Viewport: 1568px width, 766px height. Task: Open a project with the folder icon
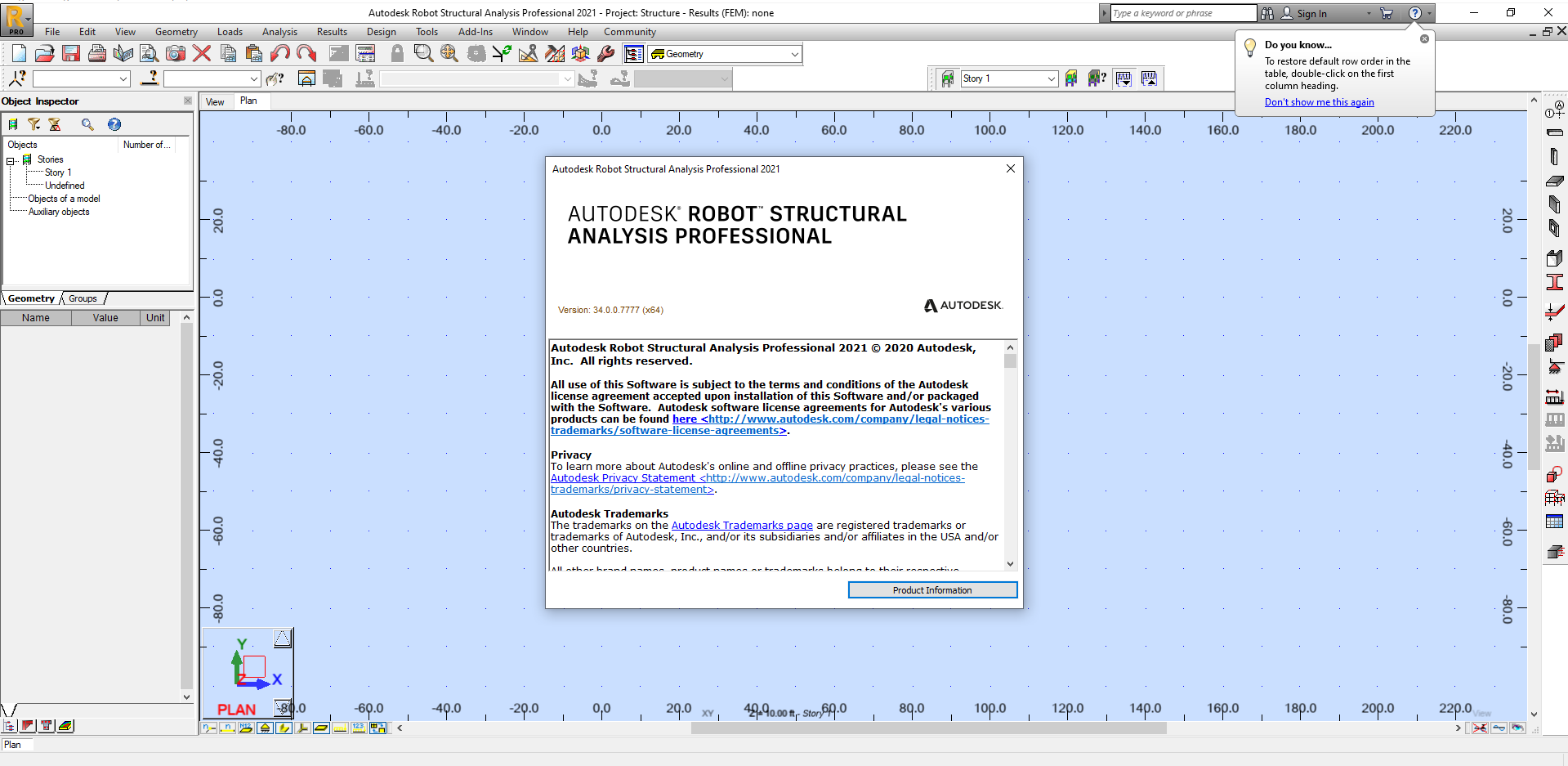(45, 54)
